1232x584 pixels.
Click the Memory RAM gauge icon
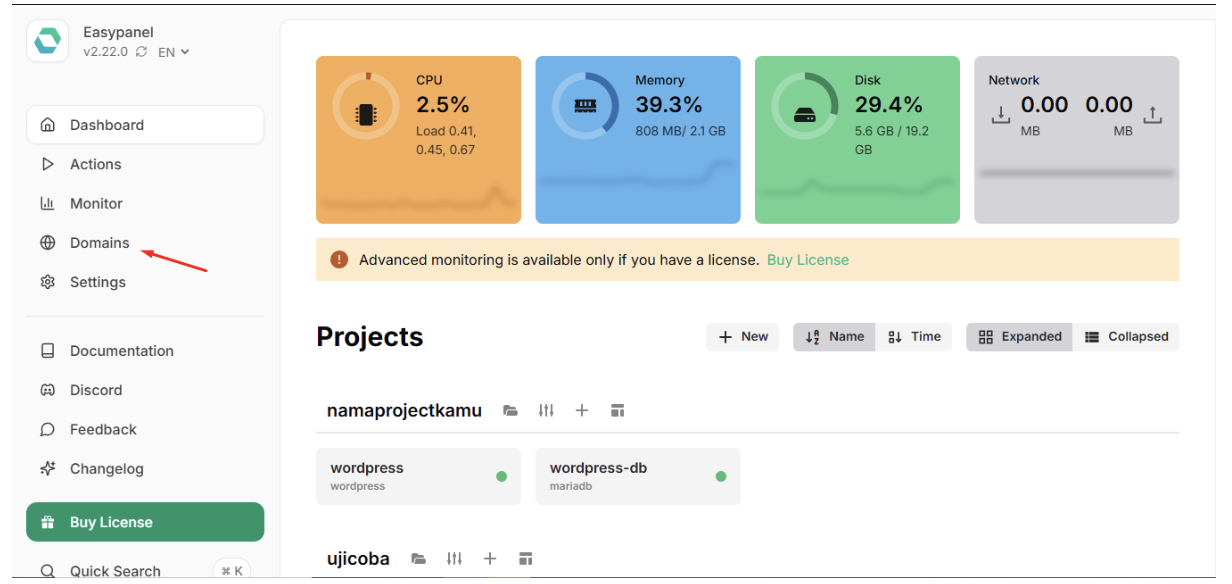585,106
